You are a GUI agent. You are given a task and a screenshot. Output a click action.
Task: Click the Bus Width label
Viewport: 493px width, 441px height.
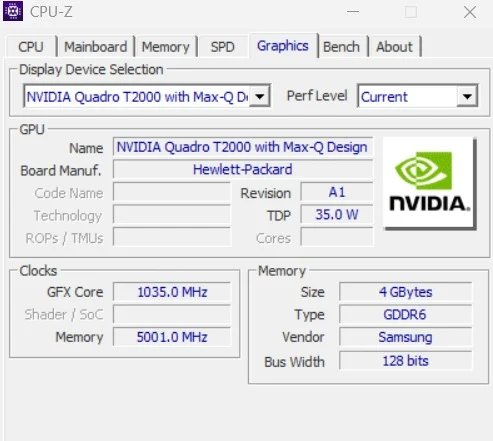pos(294,362)
